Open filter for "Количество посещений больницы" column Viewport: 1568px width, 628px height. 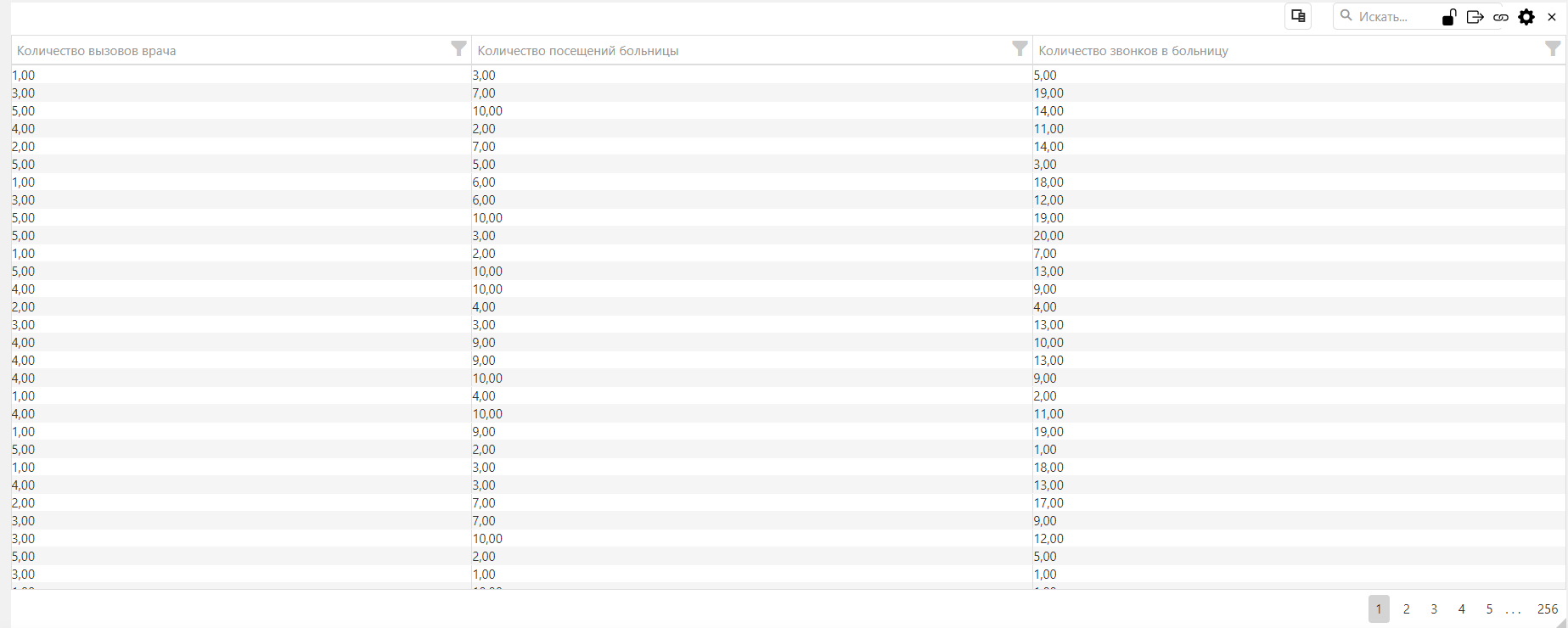coord(1020,49)
